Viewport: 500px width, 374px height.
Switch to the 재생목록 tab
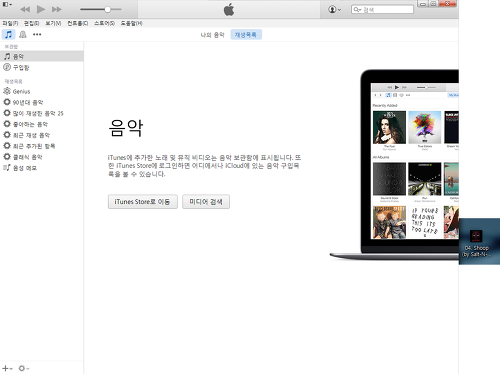coord(246,35)
